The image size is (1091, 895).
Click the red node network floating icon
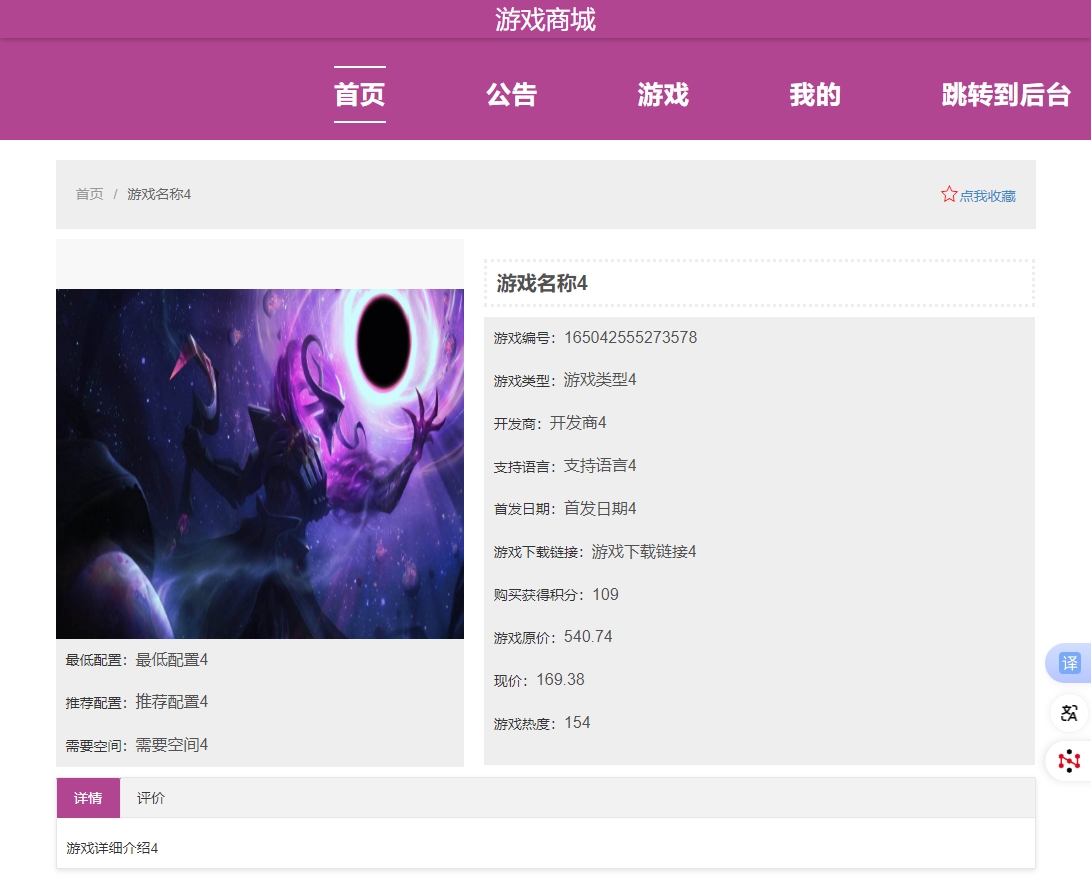pos(1068,761)
